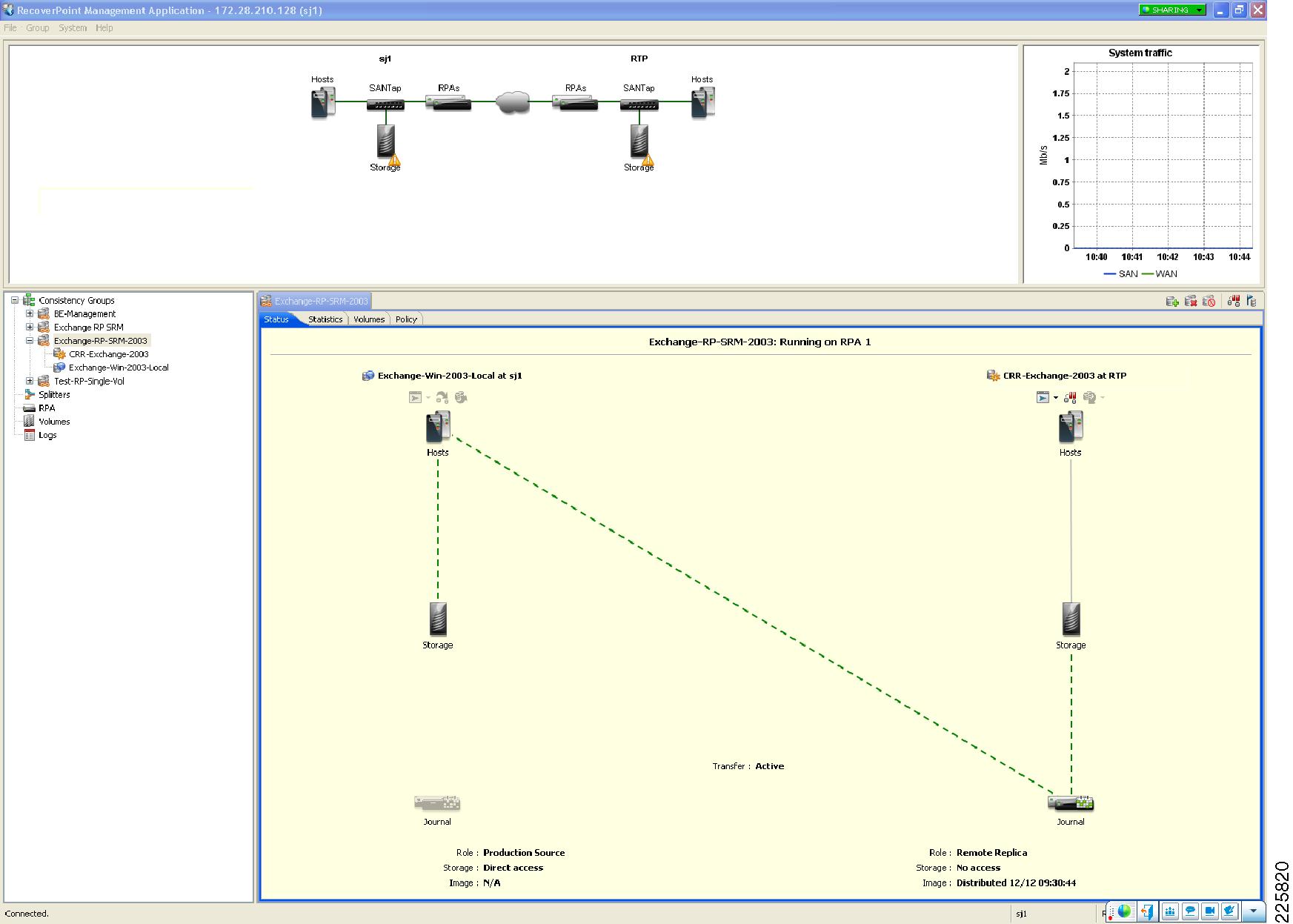Select Volumes in the navigation tree
Screen dimensions: 1293x924
(54, 422)
